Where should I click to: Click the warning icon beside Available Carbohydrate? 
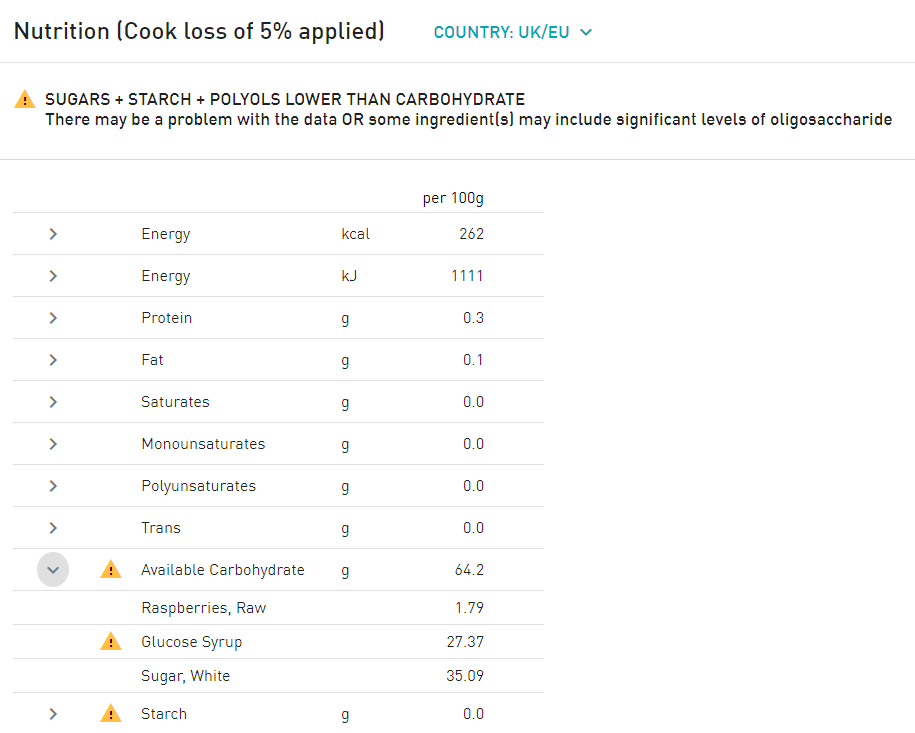[x=110, y=569]
